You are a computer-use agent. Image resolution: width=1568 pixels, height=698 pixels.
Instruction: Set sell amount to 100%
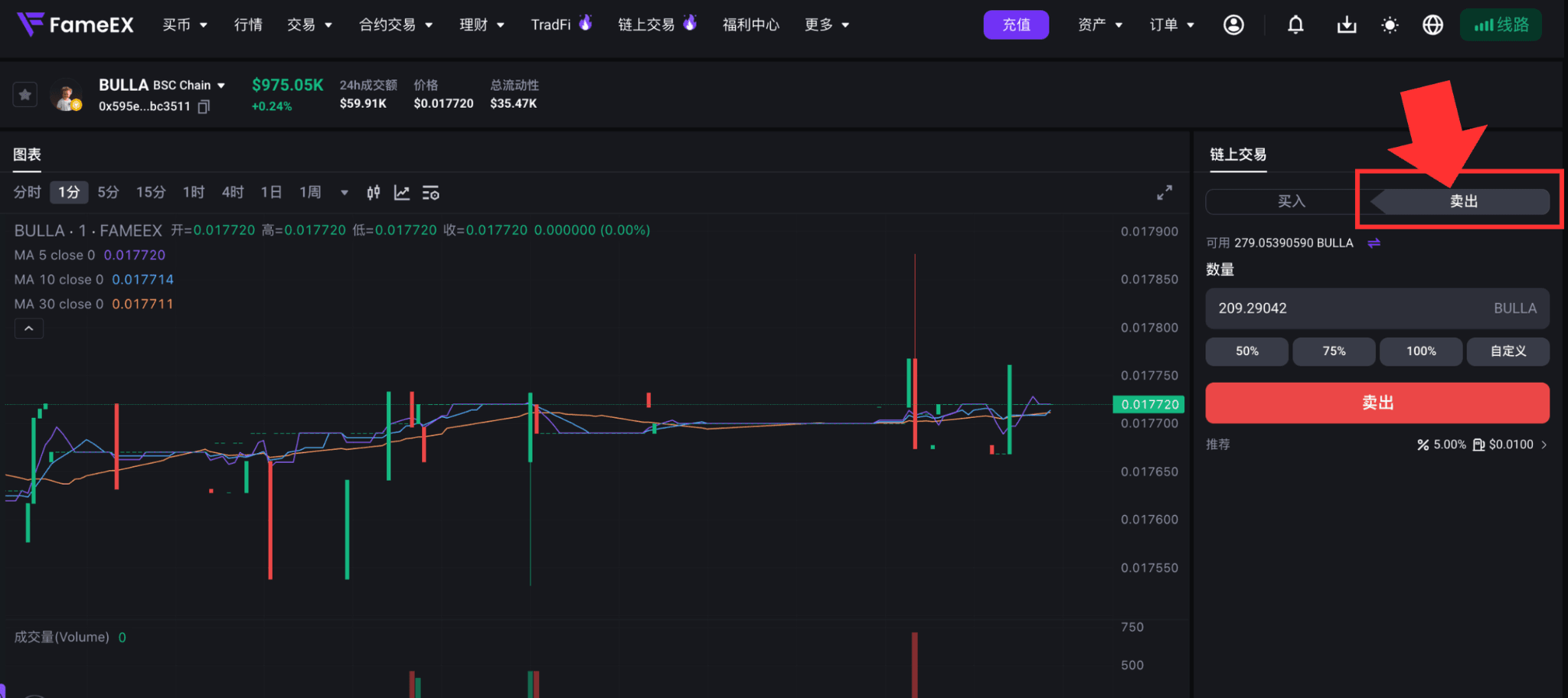coord(1421,351)
